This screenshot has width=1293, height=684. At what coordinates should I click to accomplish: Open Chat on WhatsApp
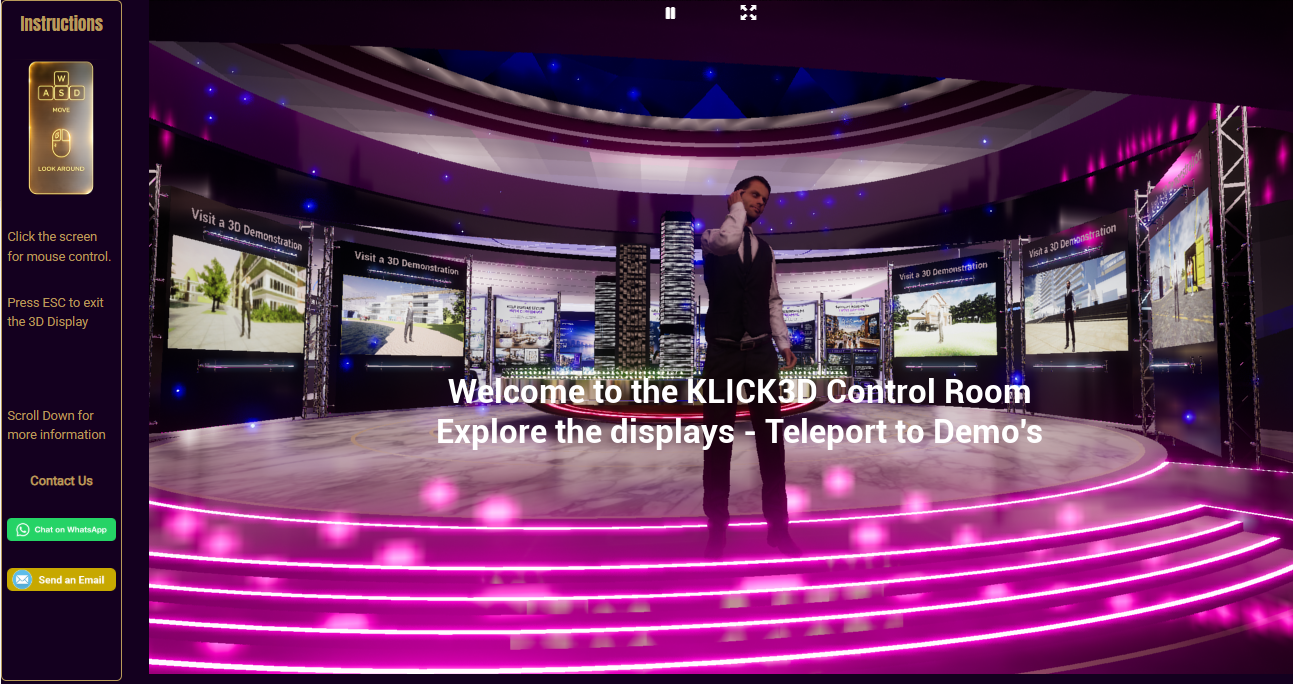click(61, 530)
